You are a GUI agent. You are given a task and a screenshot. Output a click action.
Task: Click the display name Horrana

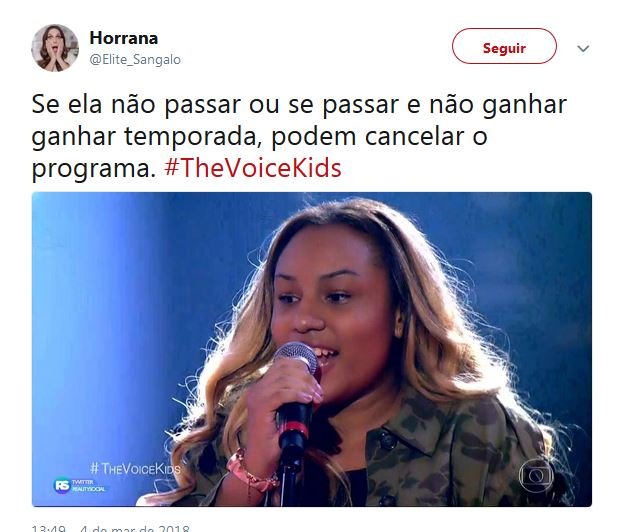pos(124,38)
